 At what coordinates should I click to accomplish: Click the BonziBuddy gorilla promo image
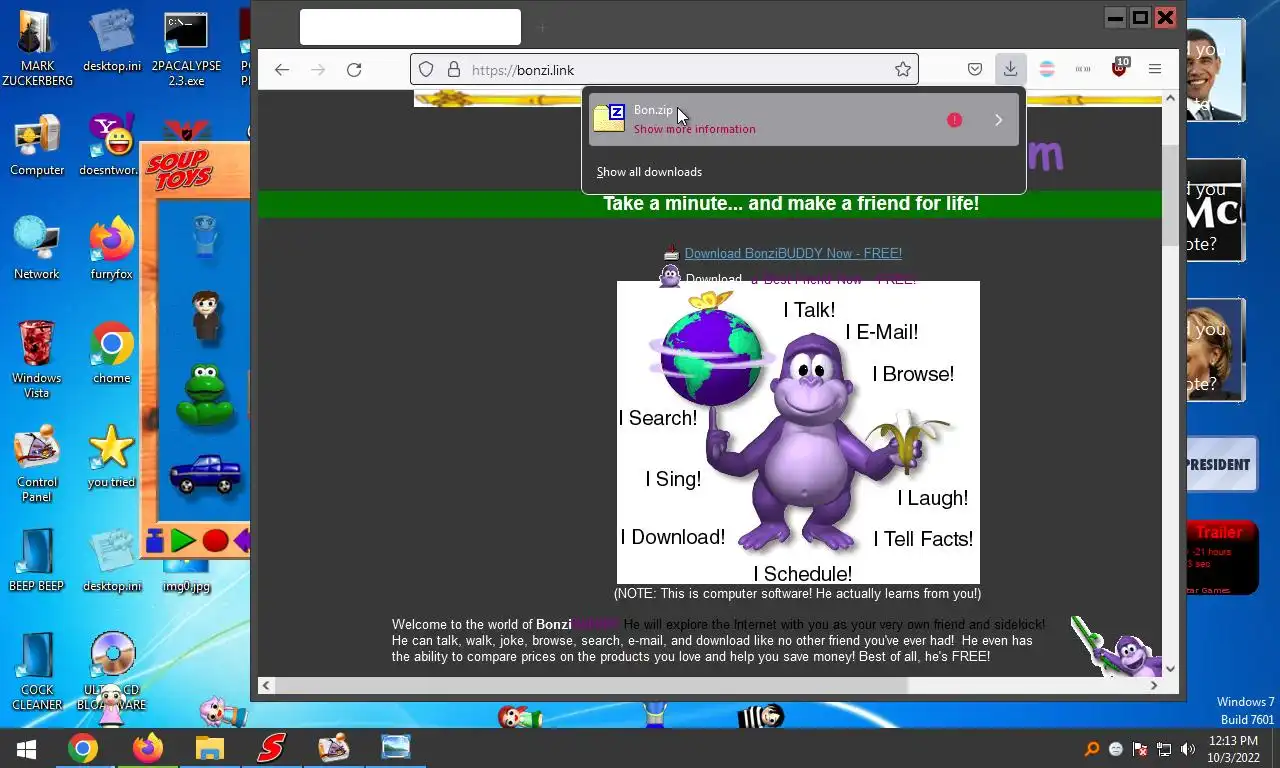click(798, 432)
